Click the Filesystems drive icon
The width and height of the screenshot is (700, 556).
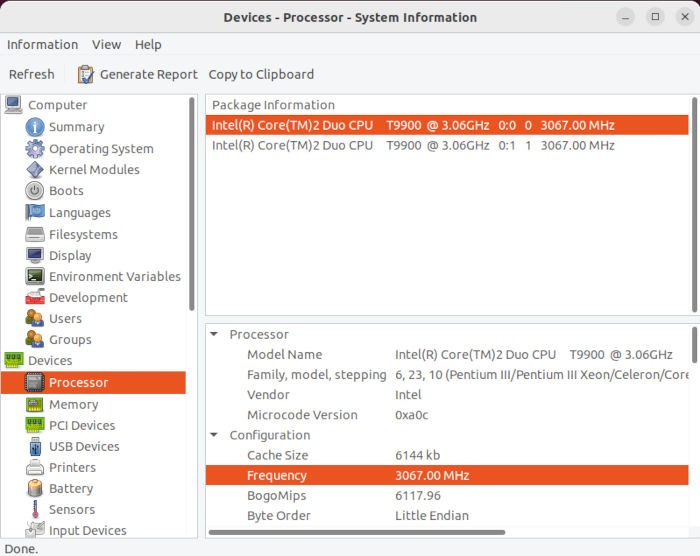click(x=35, y=234)
